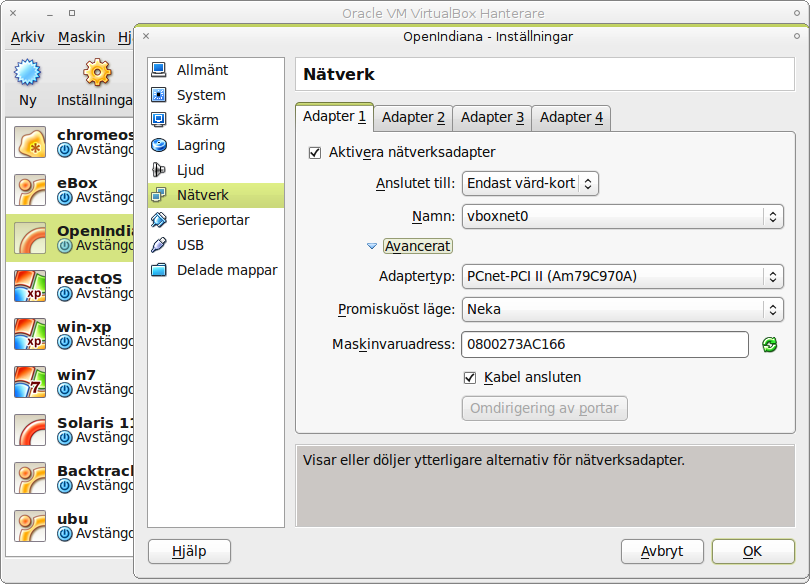Toggle Aktivera nätverksadapter checkbox
The height and width of the screenshot is (584, 810).
point(316,152)
